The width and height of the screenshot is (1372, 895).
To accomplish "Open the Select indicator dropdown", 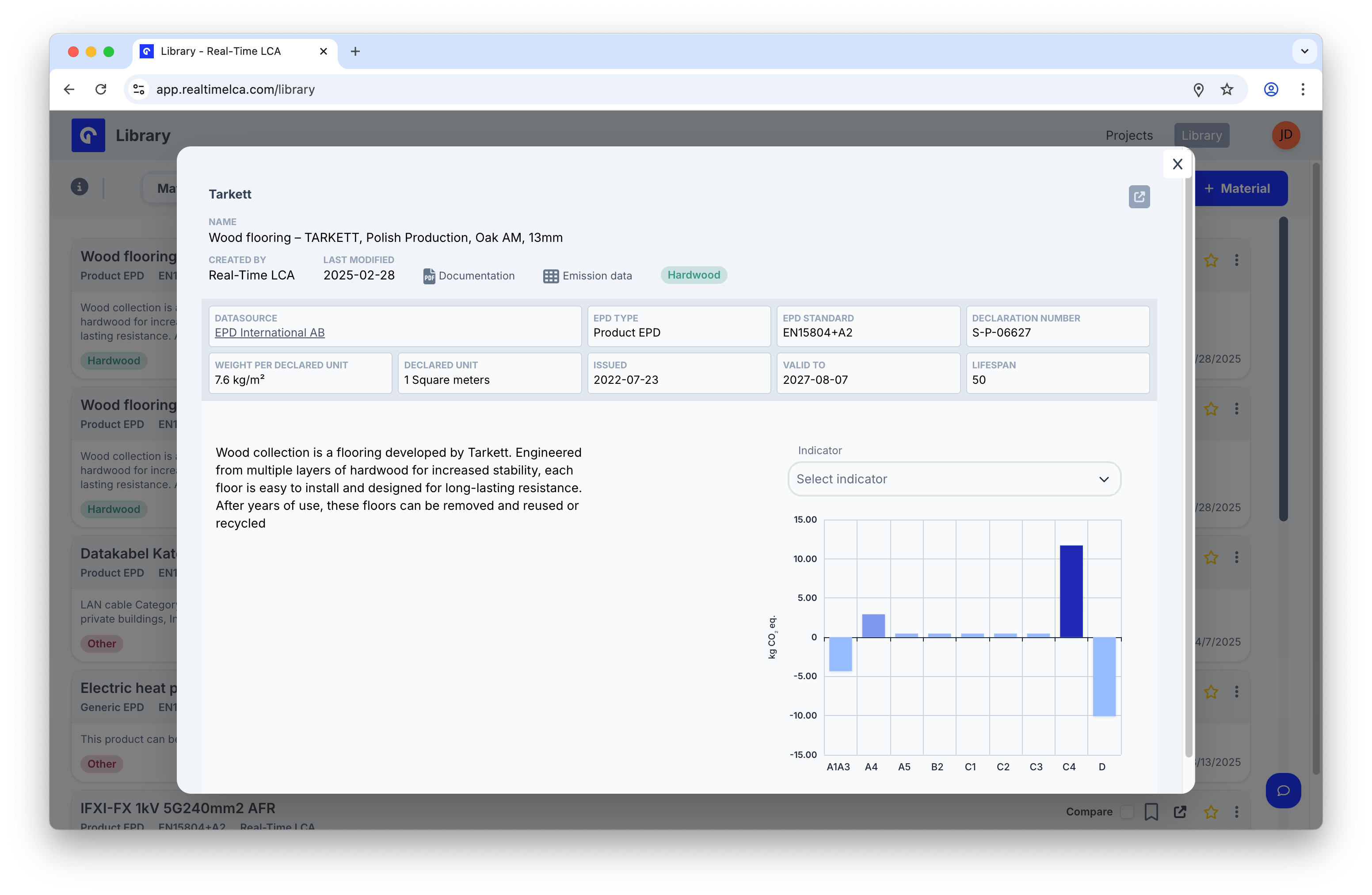I will click(954, 479).
